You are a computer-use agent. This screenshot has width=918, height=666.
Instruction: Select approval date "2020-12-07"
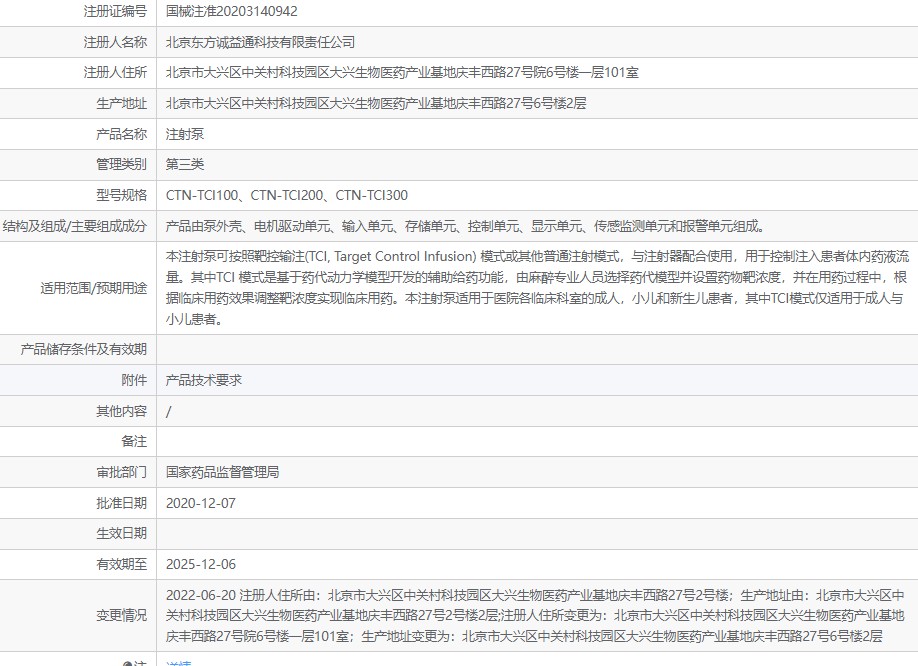[201, 503]
